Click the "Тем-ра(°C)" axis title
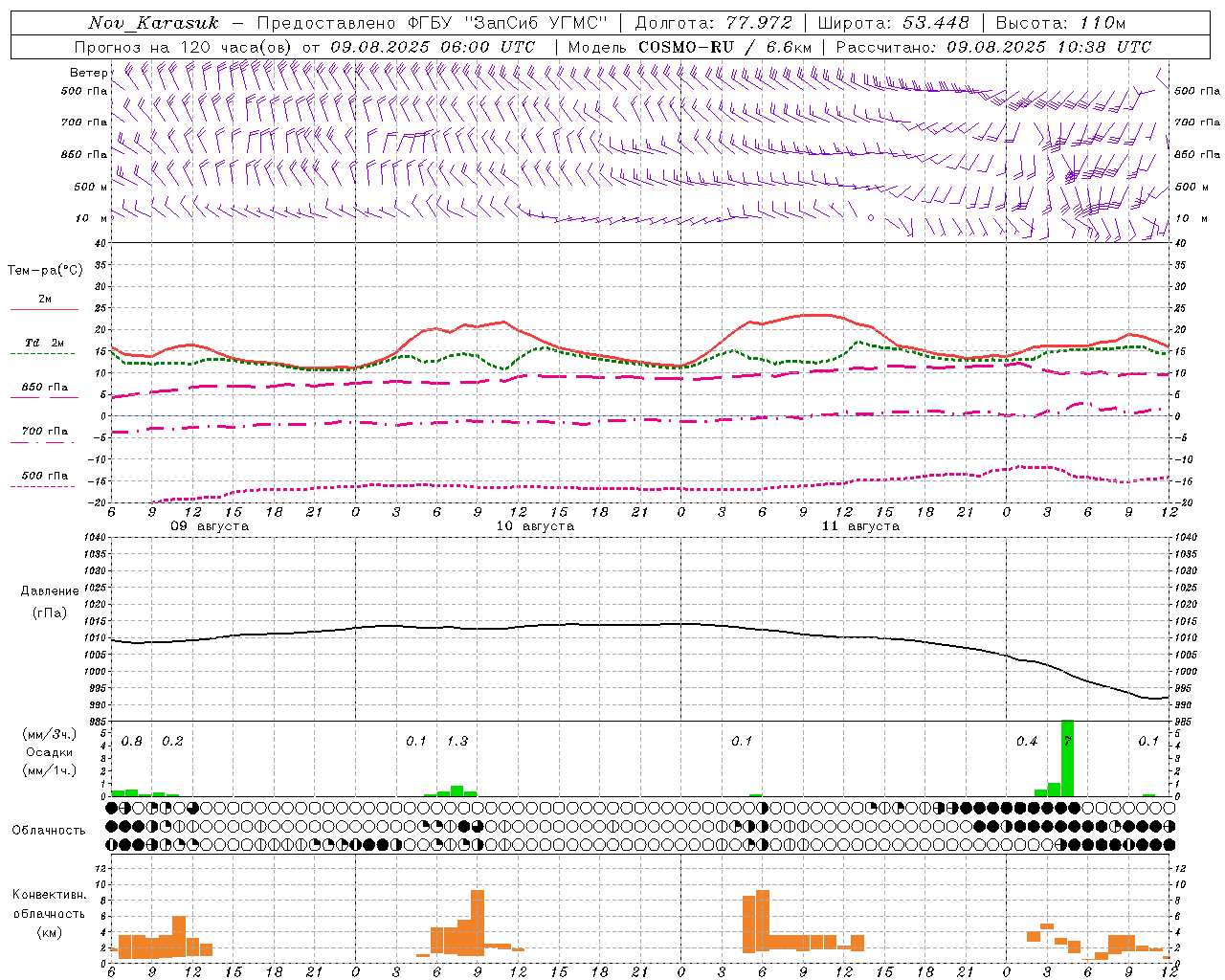Viewport: 1225px width, 980px height. [45, 271]
